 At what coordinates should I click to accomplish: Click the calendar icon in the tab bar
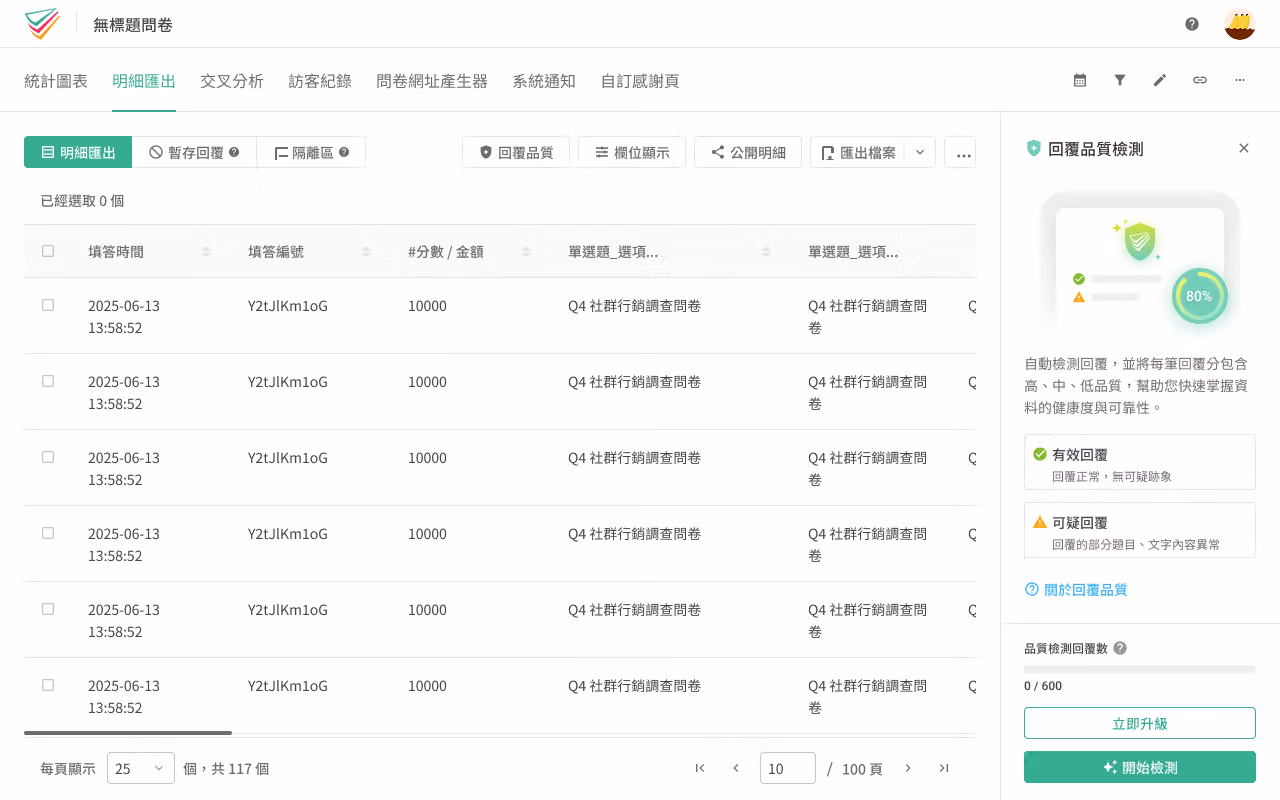point(1080,80)
